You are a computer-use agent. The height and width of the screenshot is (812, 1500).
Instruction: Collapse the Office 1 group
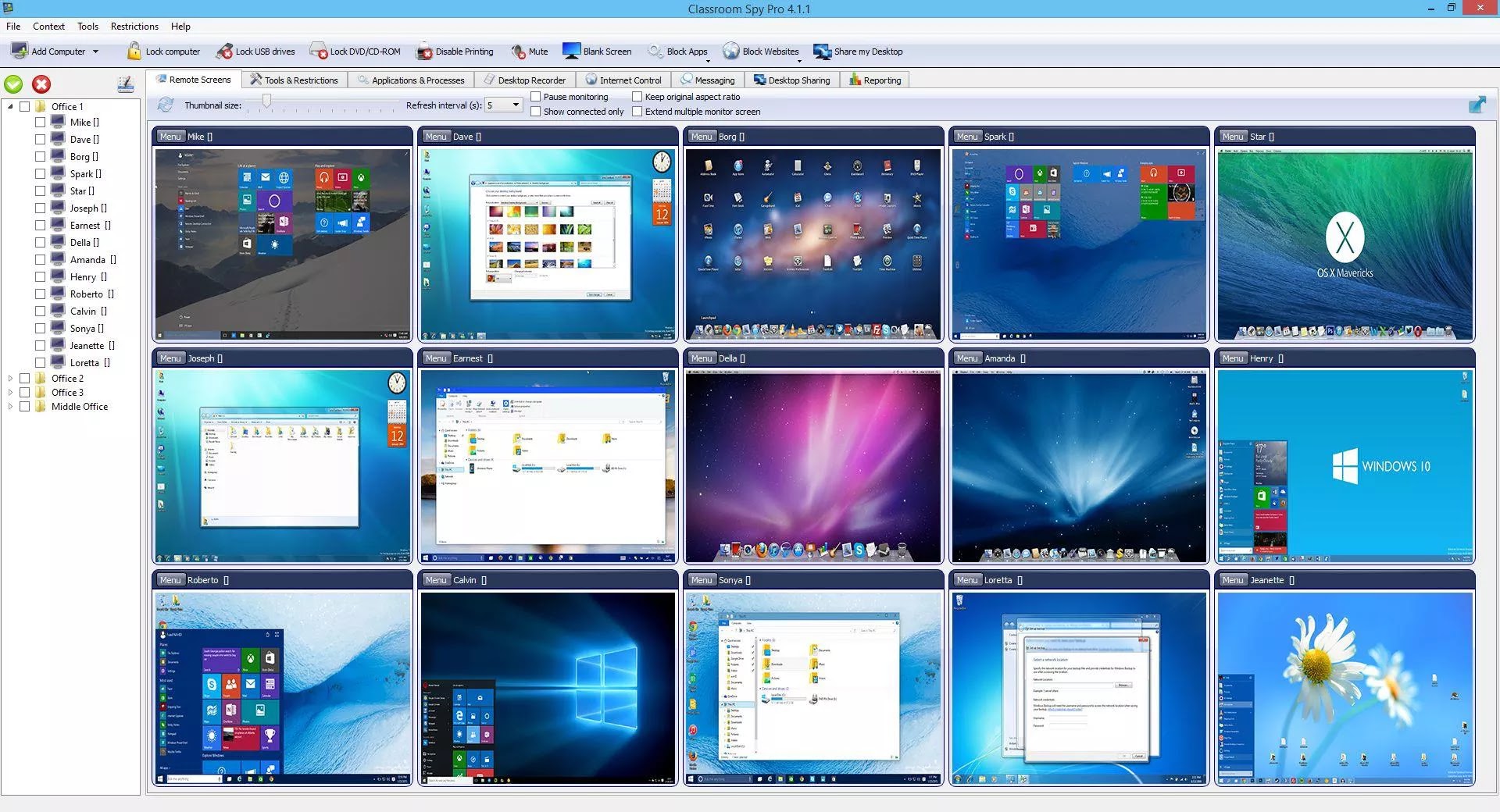point(10,106)
